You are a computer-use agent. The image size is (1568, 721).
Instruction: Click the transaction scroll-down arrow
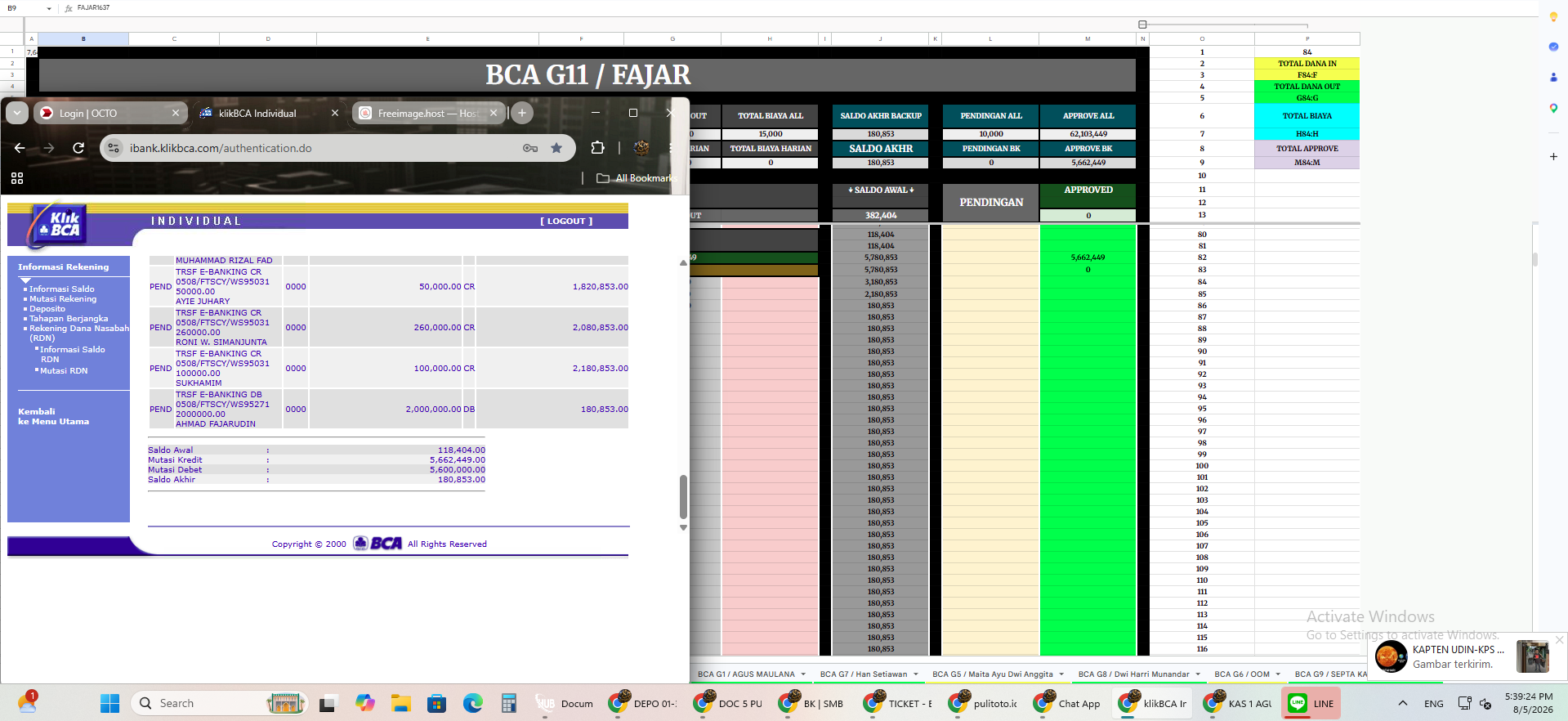tap(683, 528)
